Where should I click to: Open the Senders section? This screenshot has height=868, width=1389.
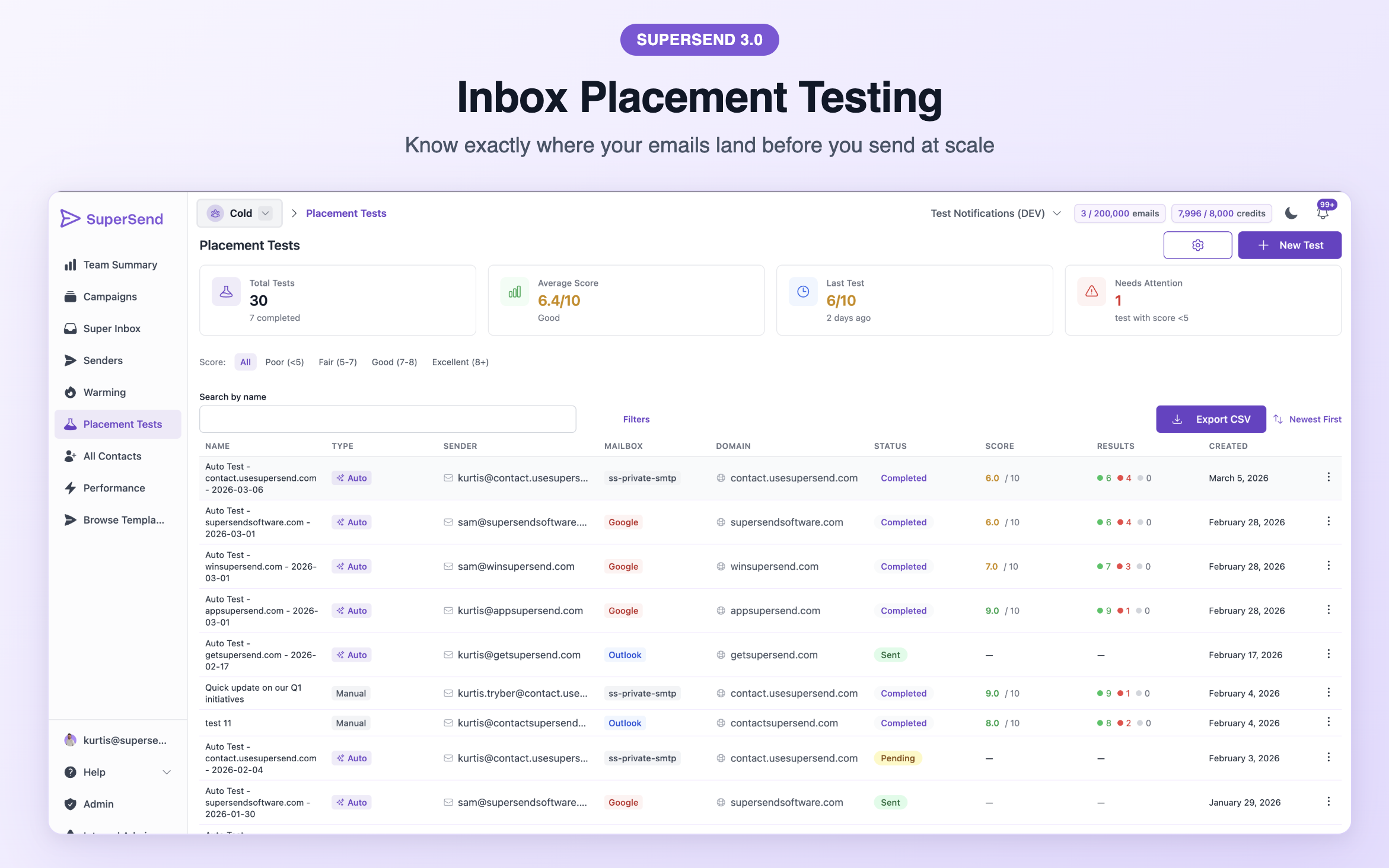point(103,360)
